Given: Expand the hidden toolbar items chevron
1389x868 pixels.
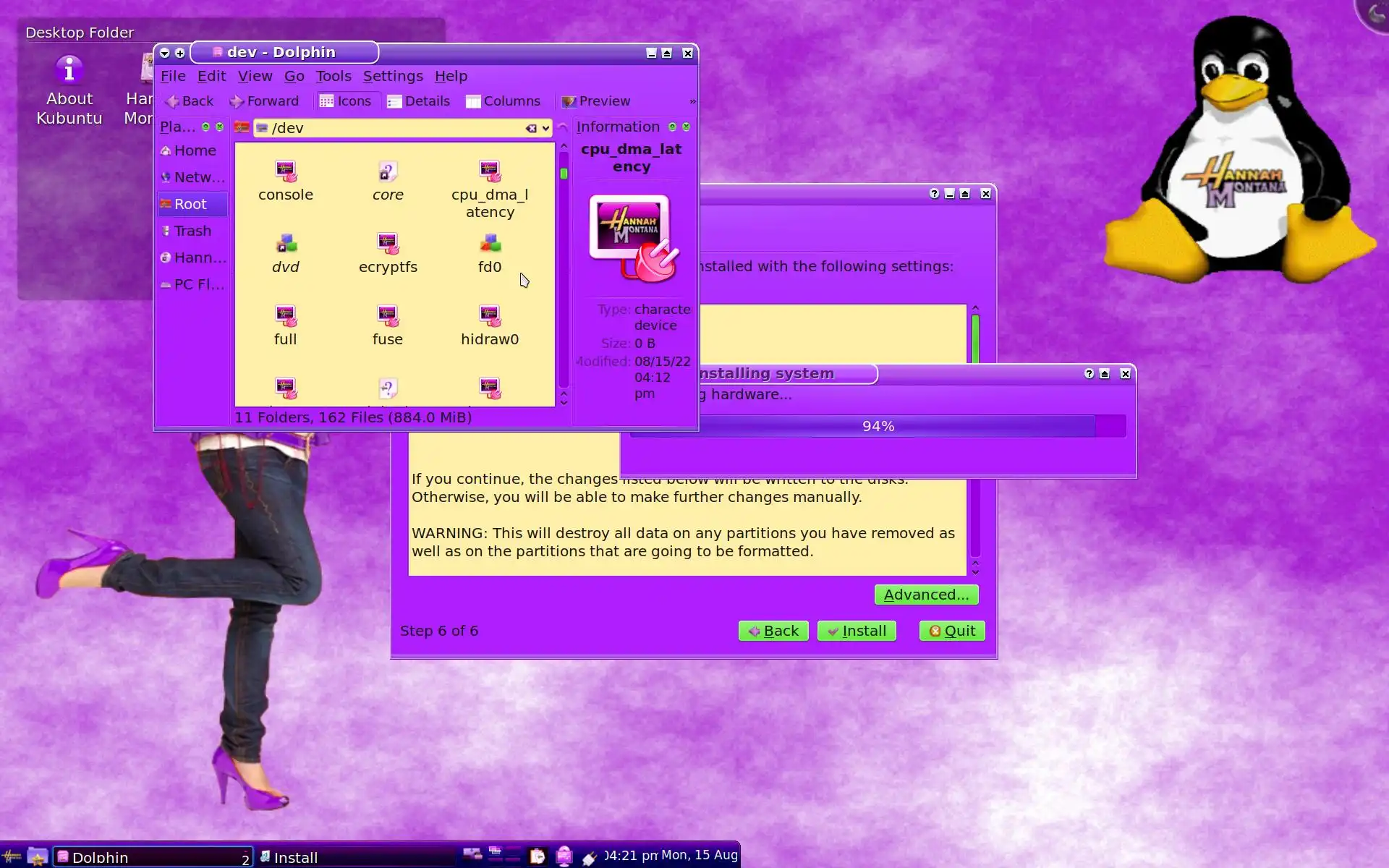Looking at the screenshot, I should click(x=692, y=101).
